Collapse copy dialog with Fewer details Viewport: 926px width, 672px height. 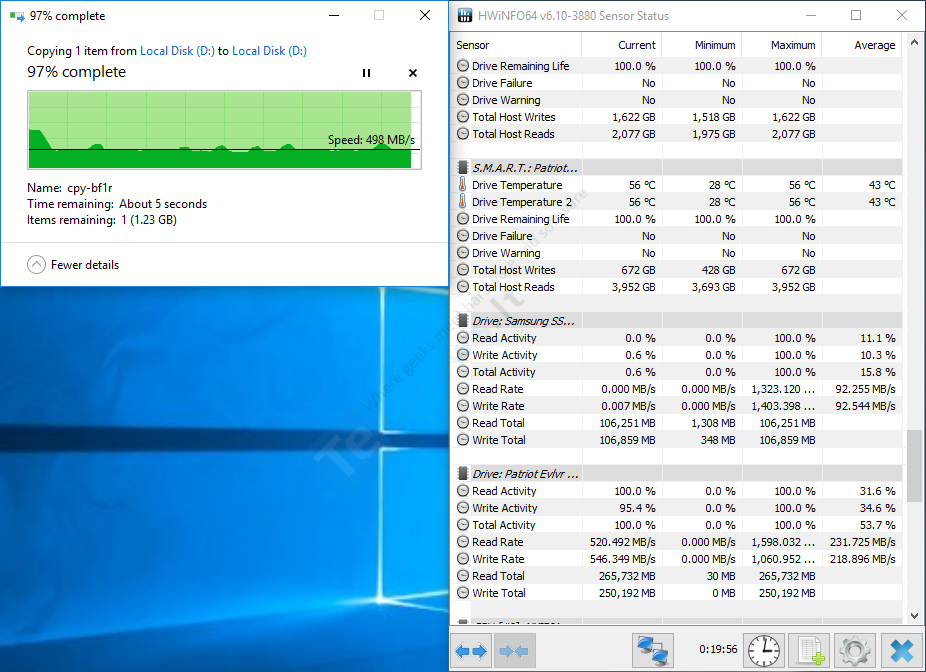pos(73,265)
